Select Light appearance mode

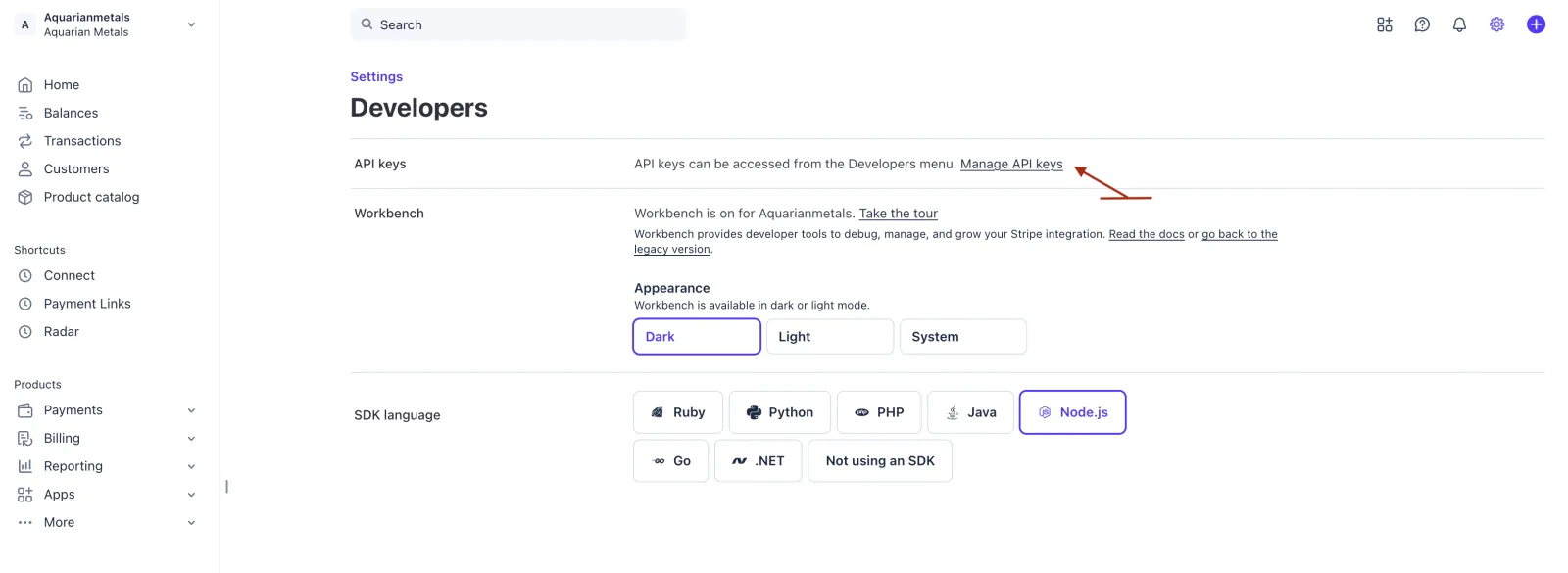click(x=830, y=336)
